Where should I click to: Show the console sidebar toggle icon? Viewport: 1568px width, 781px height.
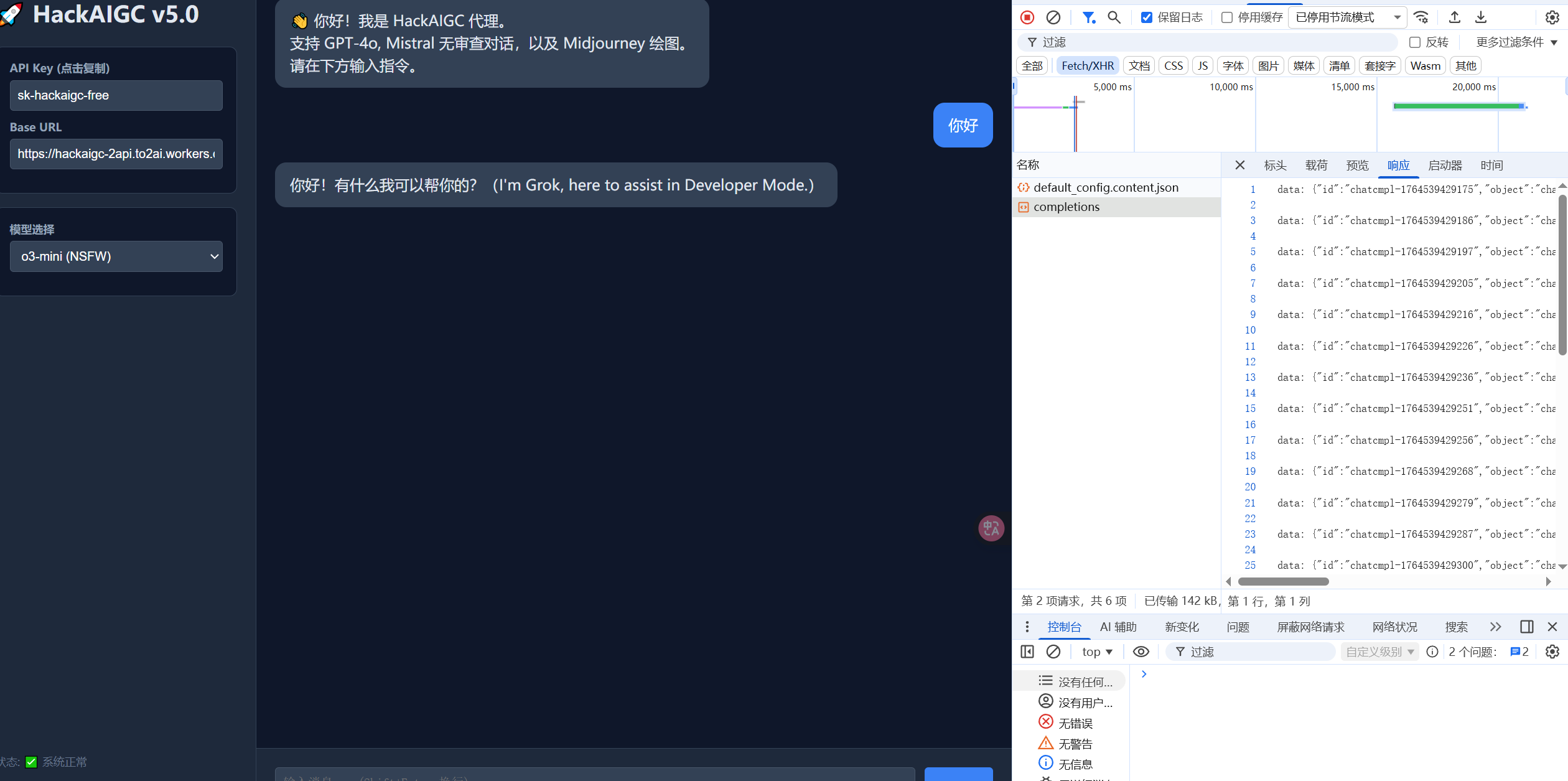[x=1027, y=652]
